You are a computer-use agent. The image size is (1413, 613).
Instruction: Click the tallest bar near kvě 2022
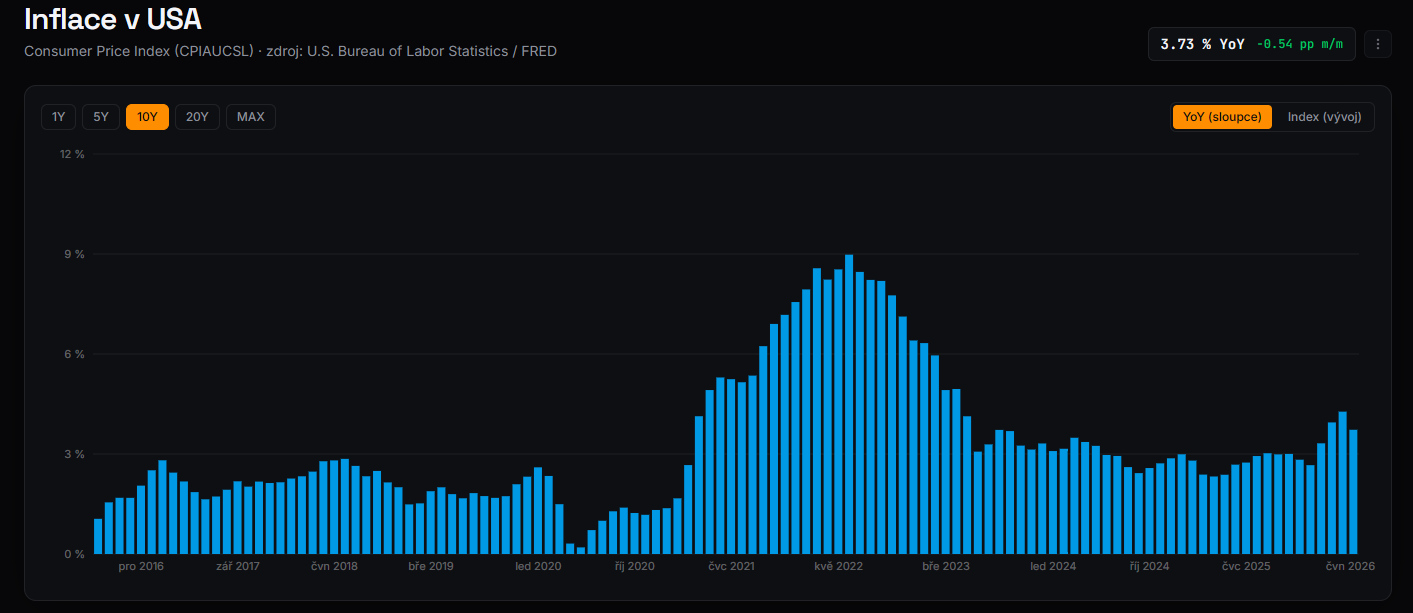pyautogui.click(x=849, y=404)
